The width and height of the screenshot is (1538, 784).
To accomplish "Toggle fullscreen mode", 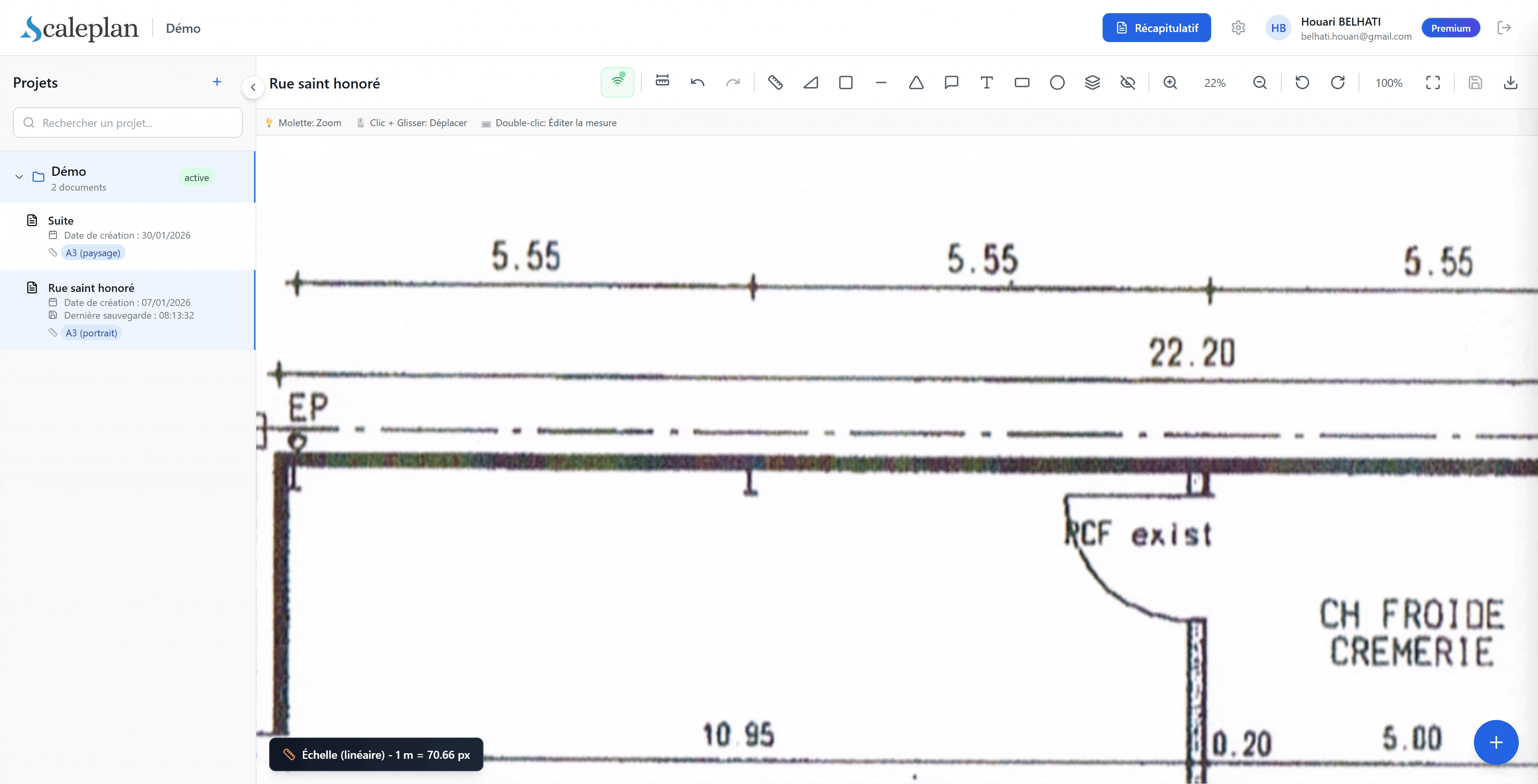I will [x=1433, y=82].
